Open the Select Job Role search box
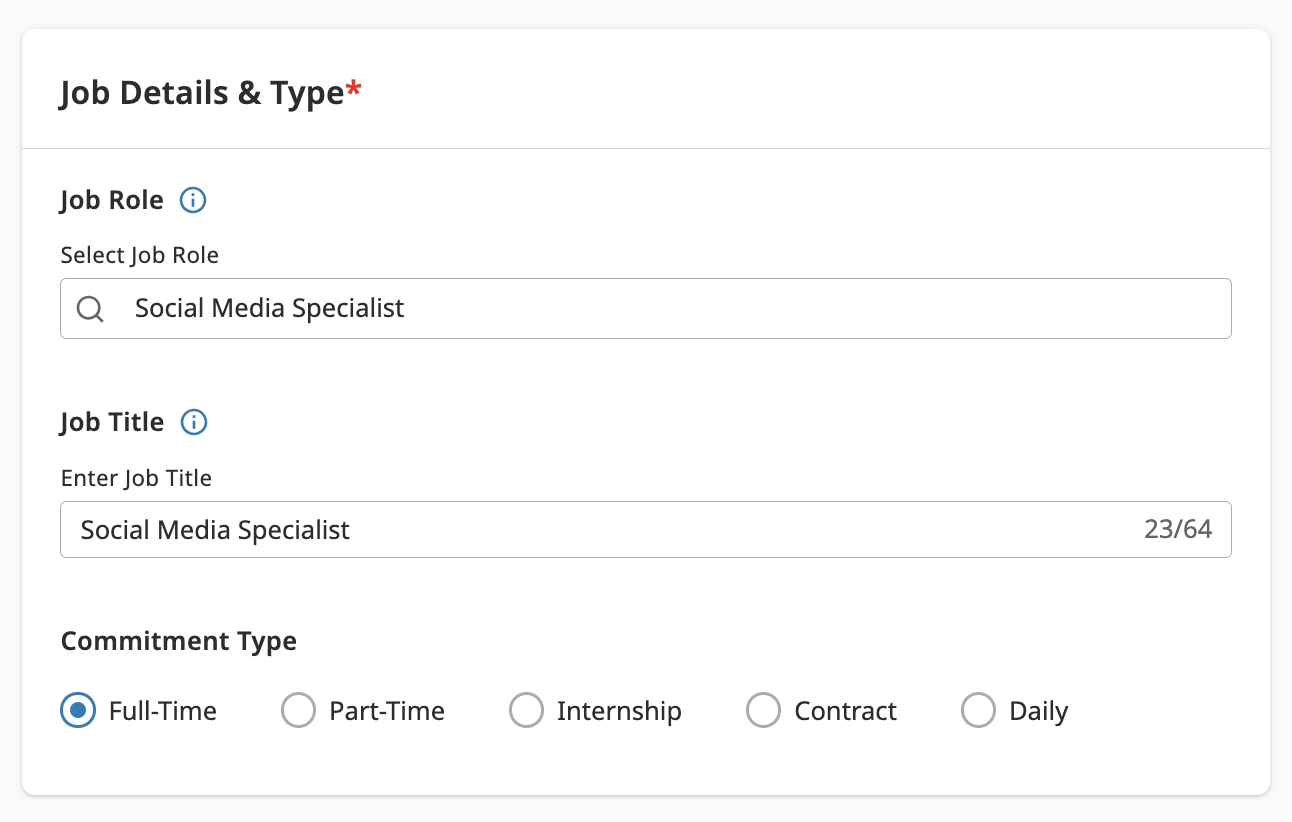Viewport: 1292px width, 822px height. (x=646, y=308)
